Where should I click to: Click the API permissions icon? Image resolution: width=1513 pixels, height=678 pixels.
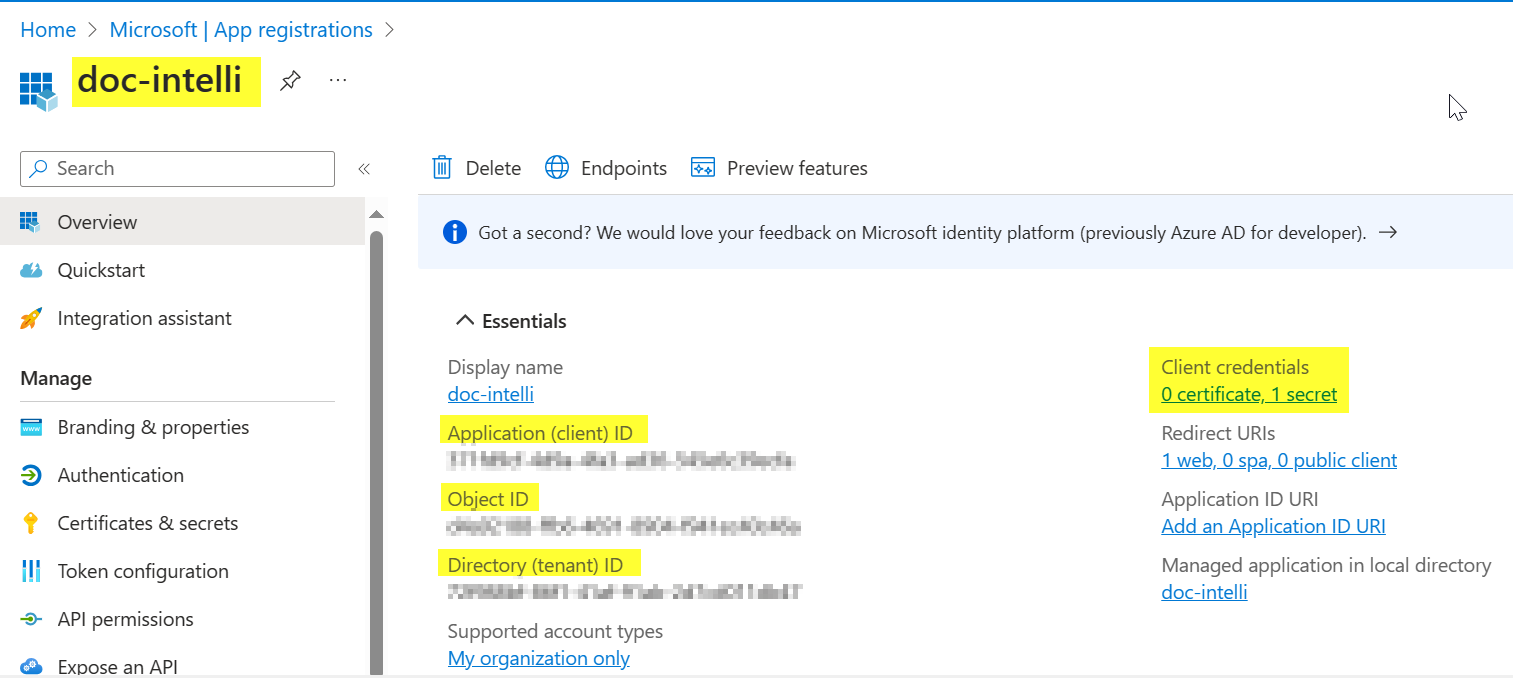pyautogui.click(x=31, y=619)
